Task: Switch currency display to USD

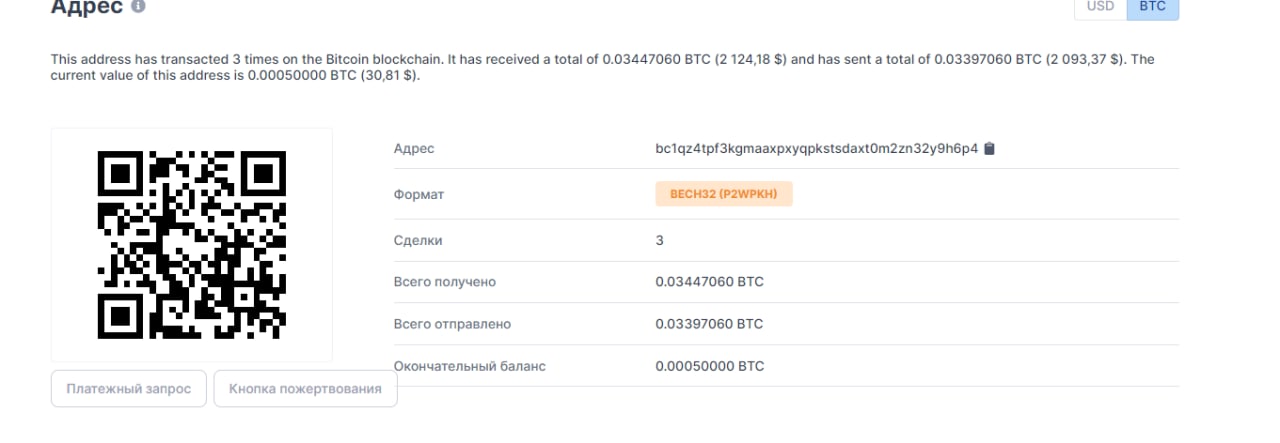Action: [1100, 7]
